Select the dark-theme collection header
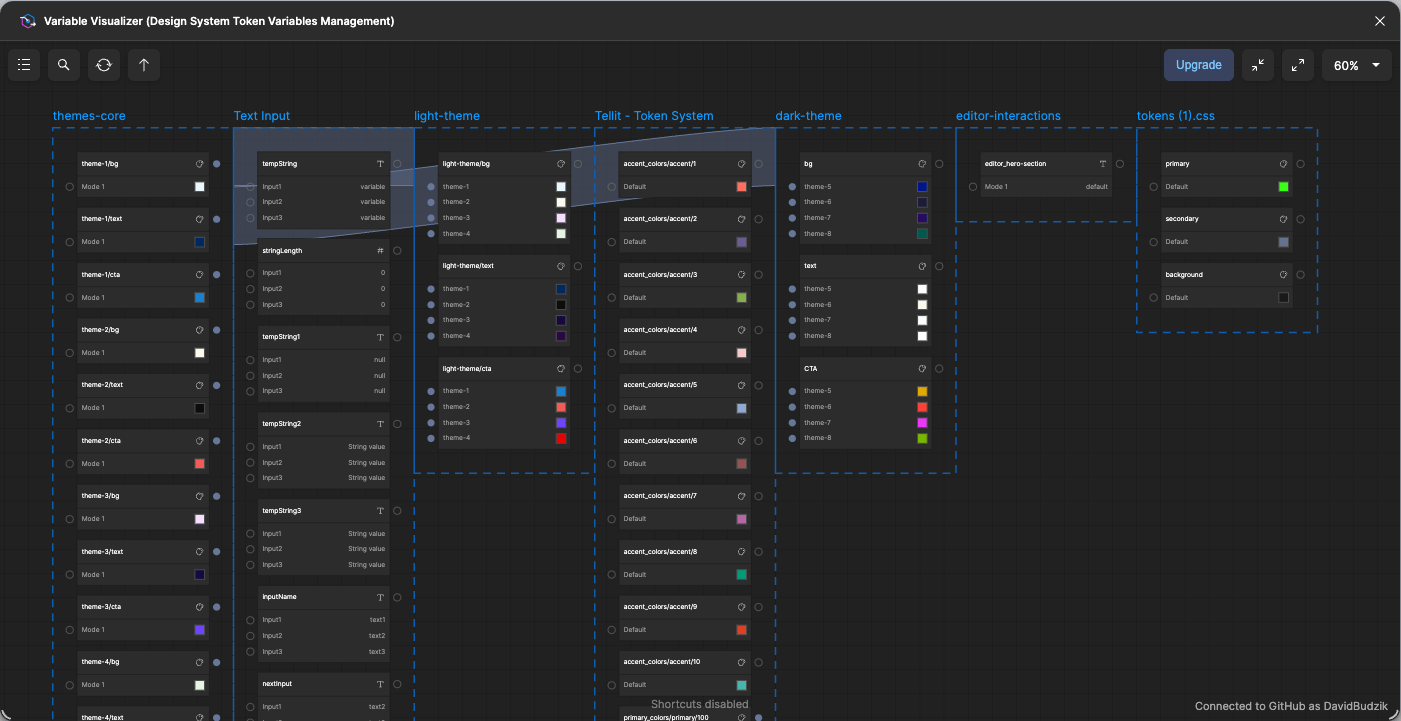This screenshot has height=721, width=1401. coord(808,116)
